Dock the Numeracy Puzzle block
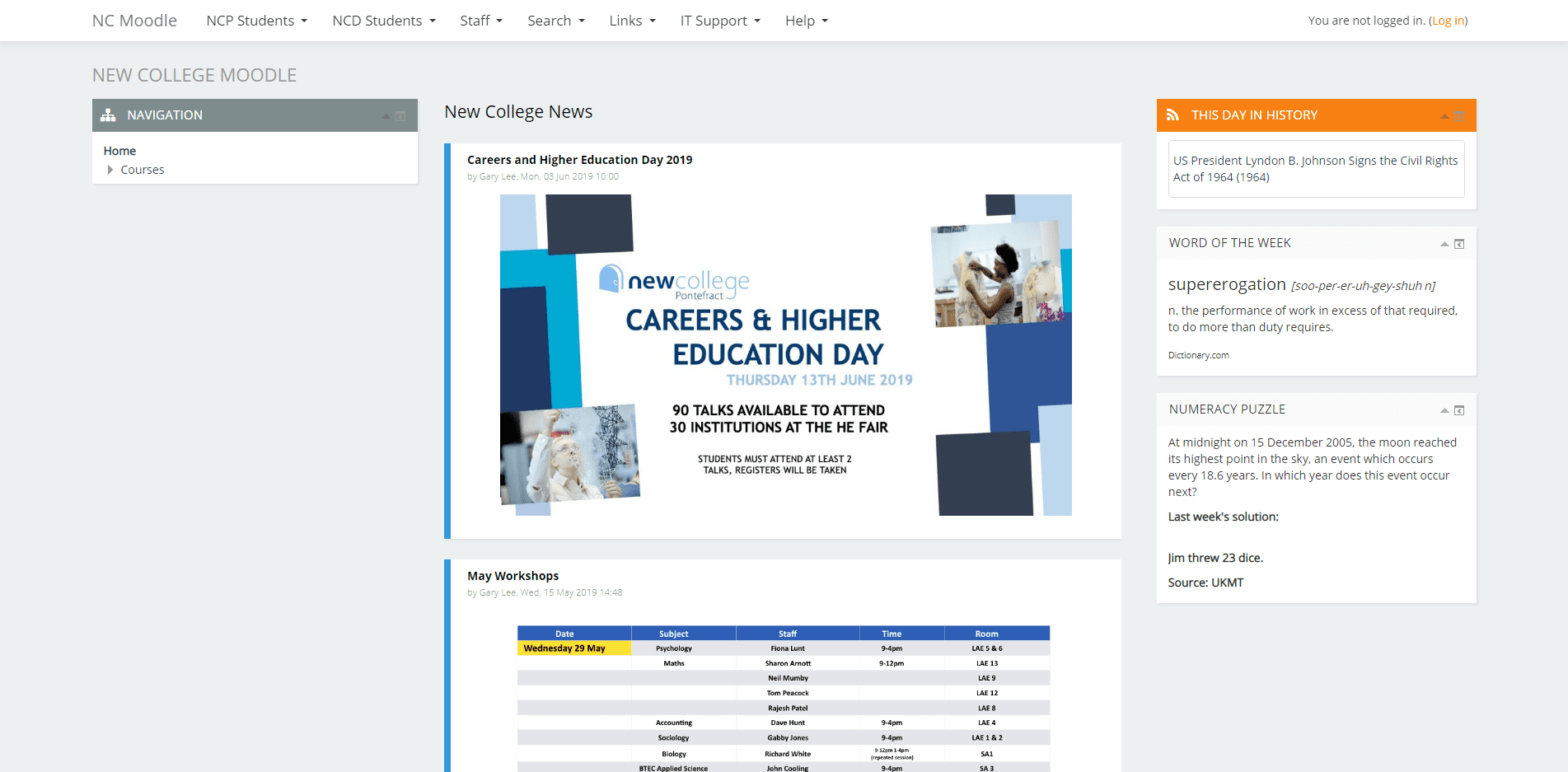 [x=1459, y=410]
